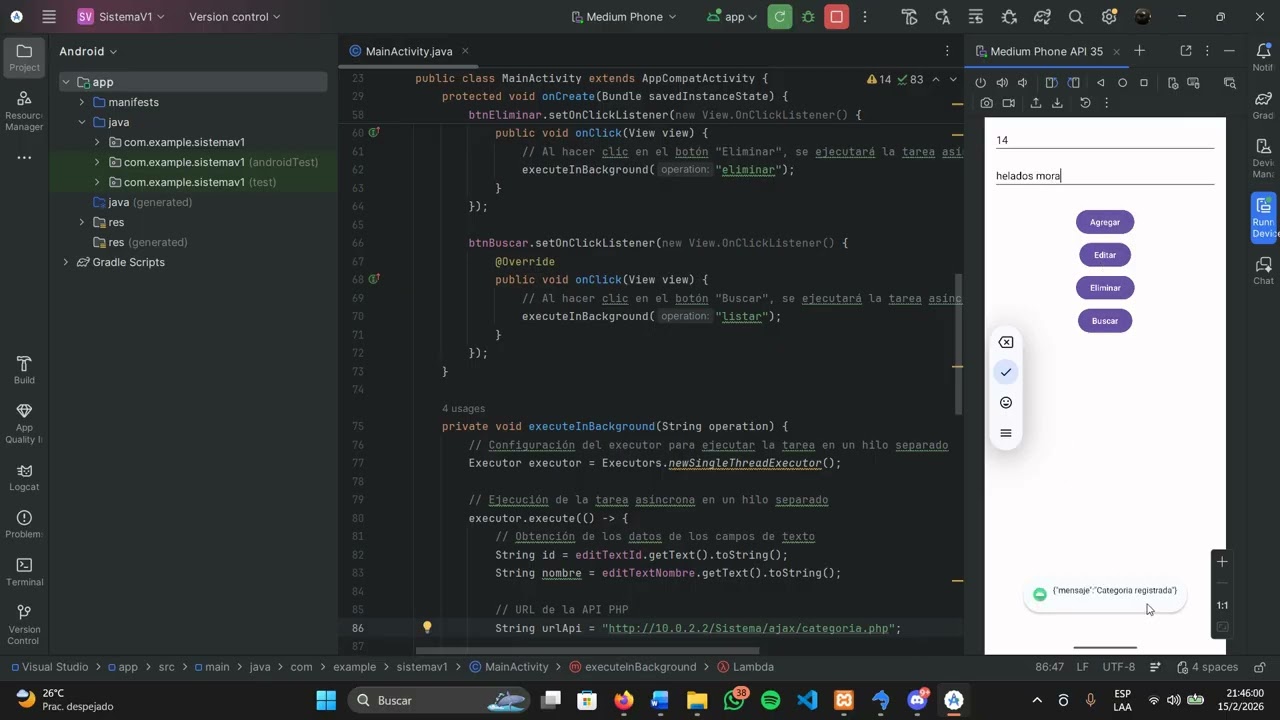Expand Gradle Scripts node
Viewport: 1280px width, 720px height.
point(66,262)
